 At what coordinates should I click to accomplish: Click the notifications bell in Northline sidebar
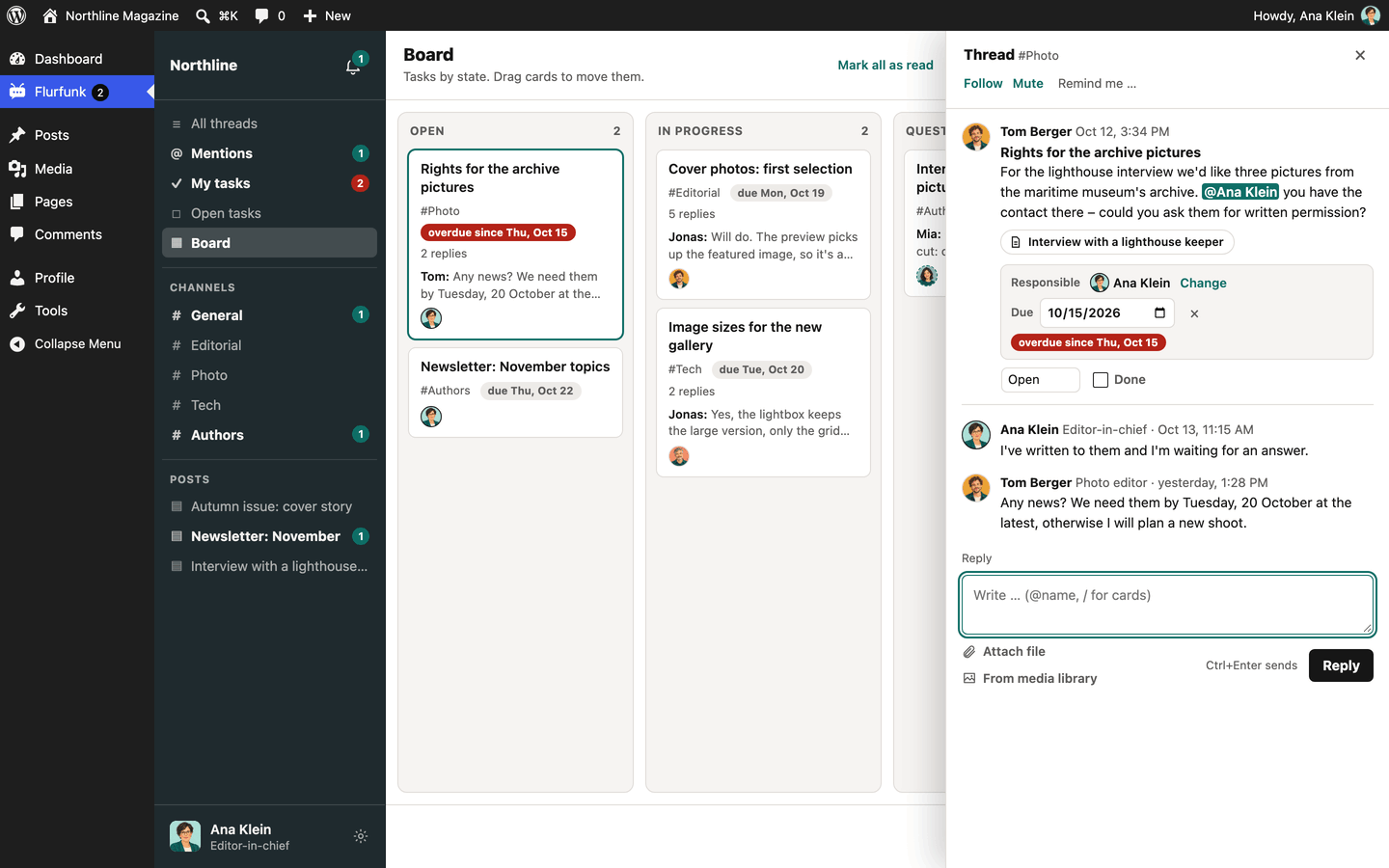click(354, 66)
